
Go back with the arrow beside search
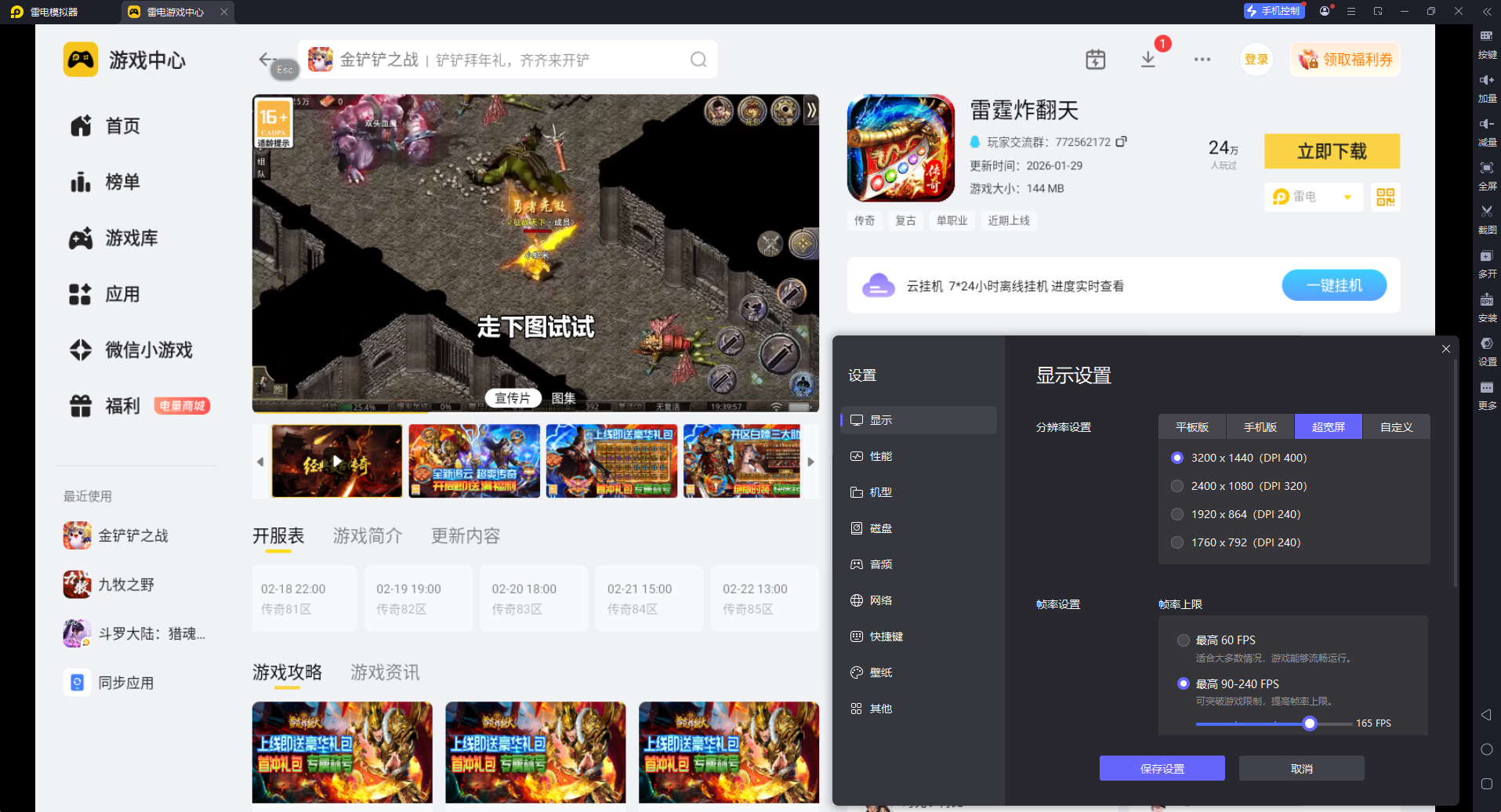pos(266,60)
